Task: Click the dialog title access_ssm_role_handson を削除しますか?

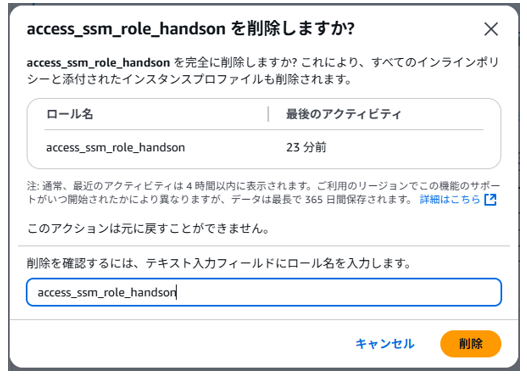Action: 191,29
